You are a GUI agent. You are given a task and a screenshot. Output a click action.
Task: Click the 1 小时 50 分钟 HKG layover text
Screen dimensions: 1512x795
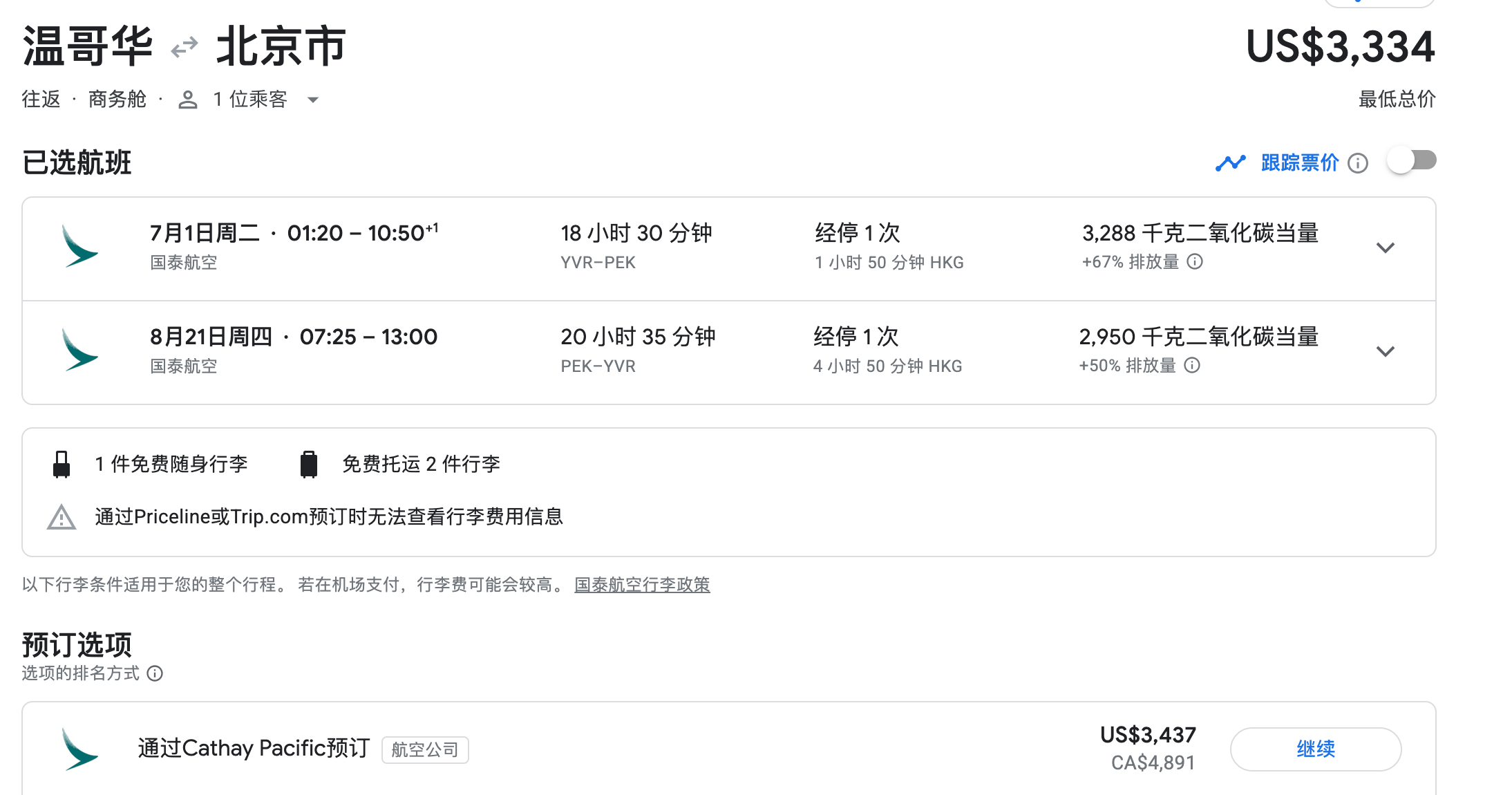click(x=889, y=263)
